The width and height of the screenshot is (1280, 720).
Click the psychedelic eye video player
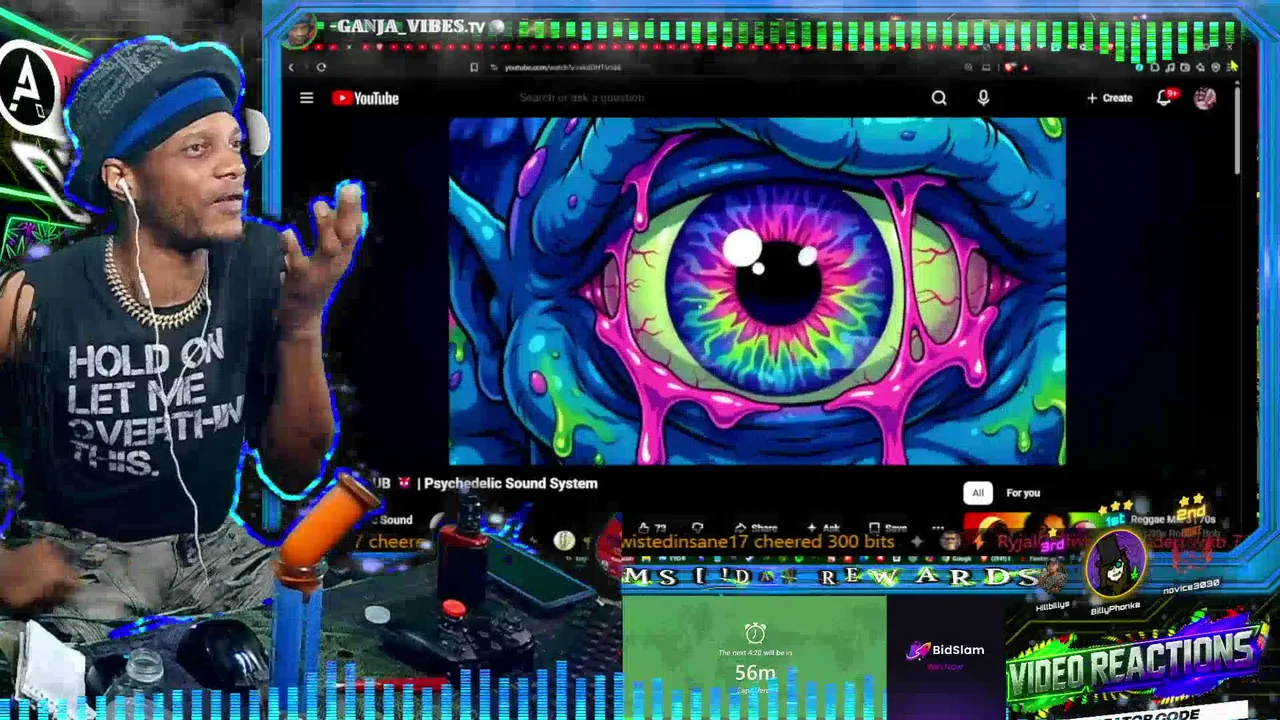click(x=757, y=291)
